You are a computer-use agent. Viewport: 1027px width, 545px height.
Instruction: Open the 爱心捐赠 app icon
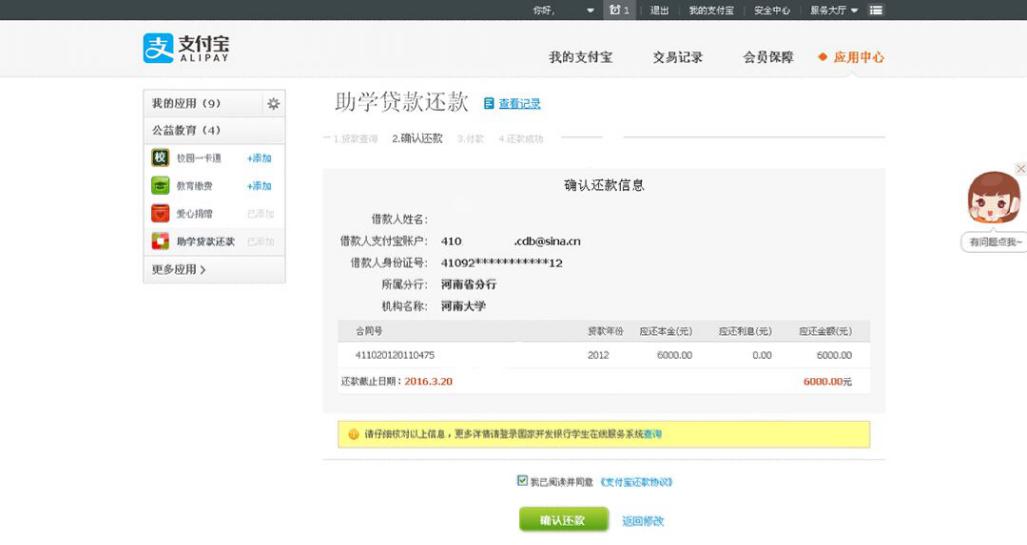tap(160, 213)
